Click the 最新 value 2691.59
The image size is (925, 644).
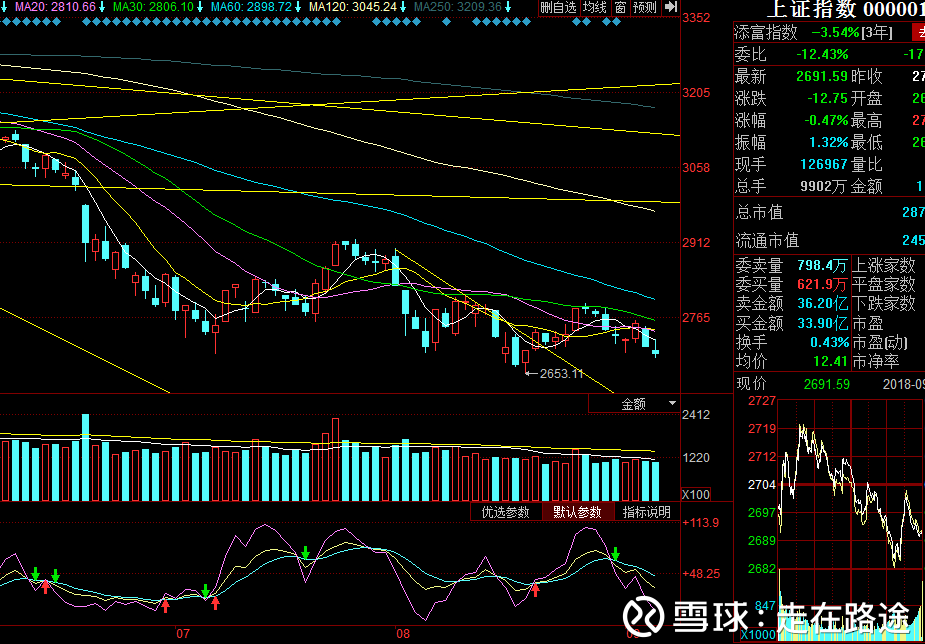[x=822, y=77]
